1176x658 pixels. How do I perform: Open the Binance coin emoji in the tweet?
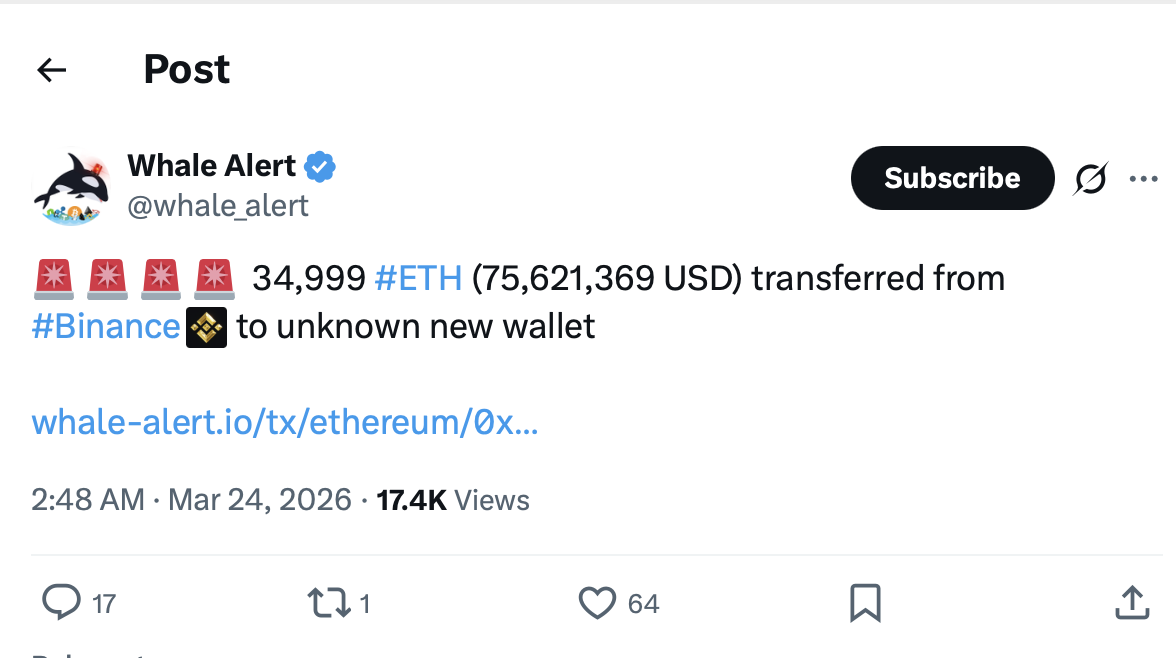205,327
